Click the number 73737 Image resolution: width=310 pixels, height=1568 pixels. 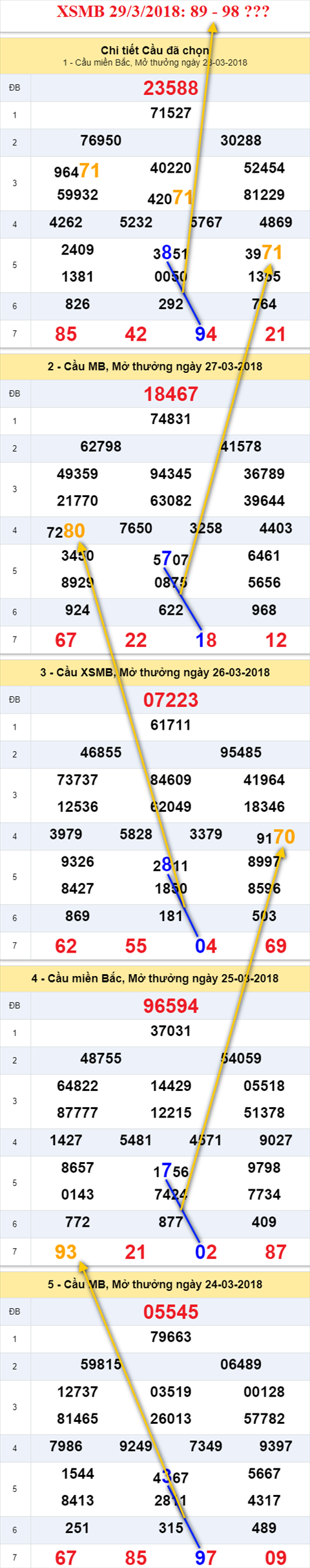[77, 779]
